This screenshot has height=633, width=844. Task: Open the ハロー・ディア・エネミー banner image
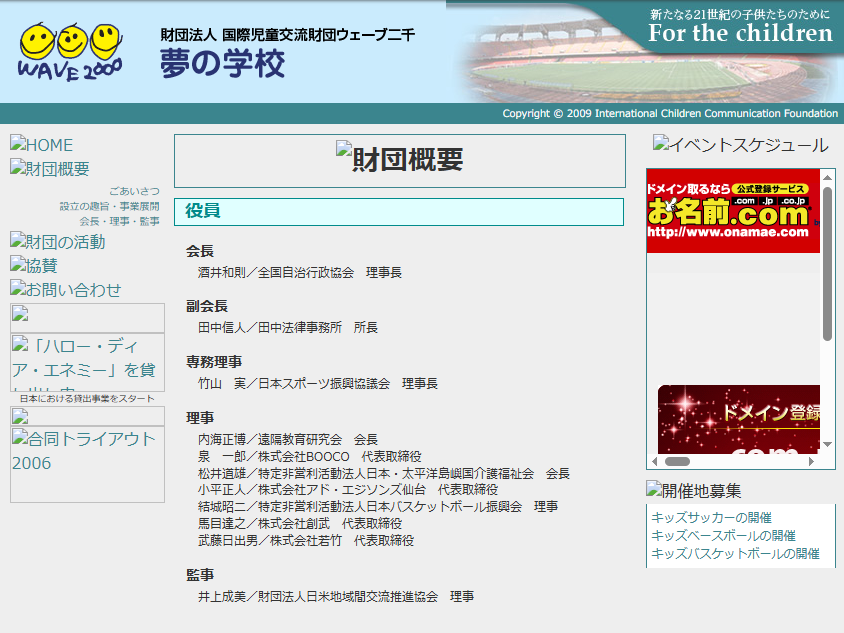[87, 361]
